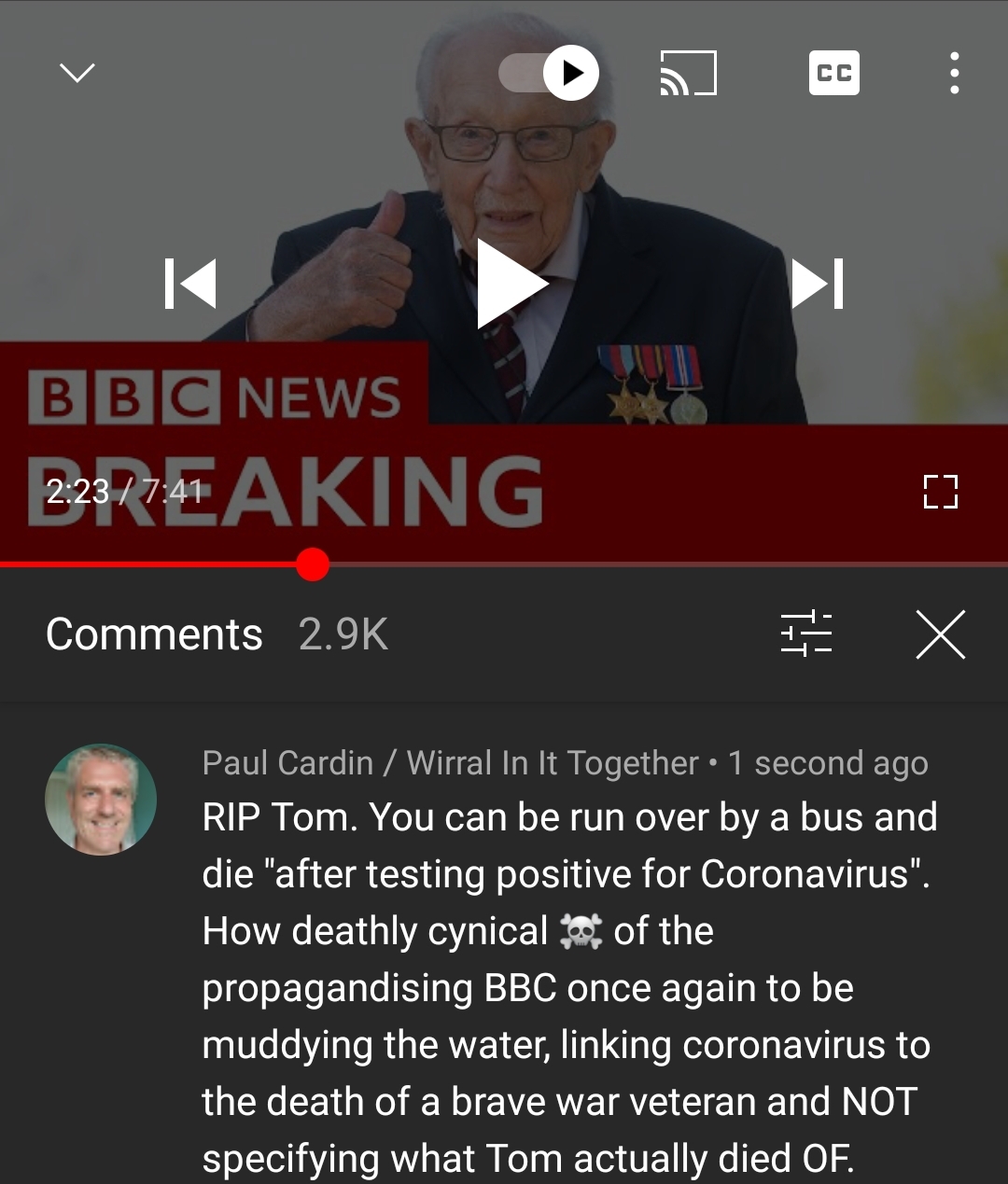
Task: Skip to the previous video
Action: click(x=190, y=284)
